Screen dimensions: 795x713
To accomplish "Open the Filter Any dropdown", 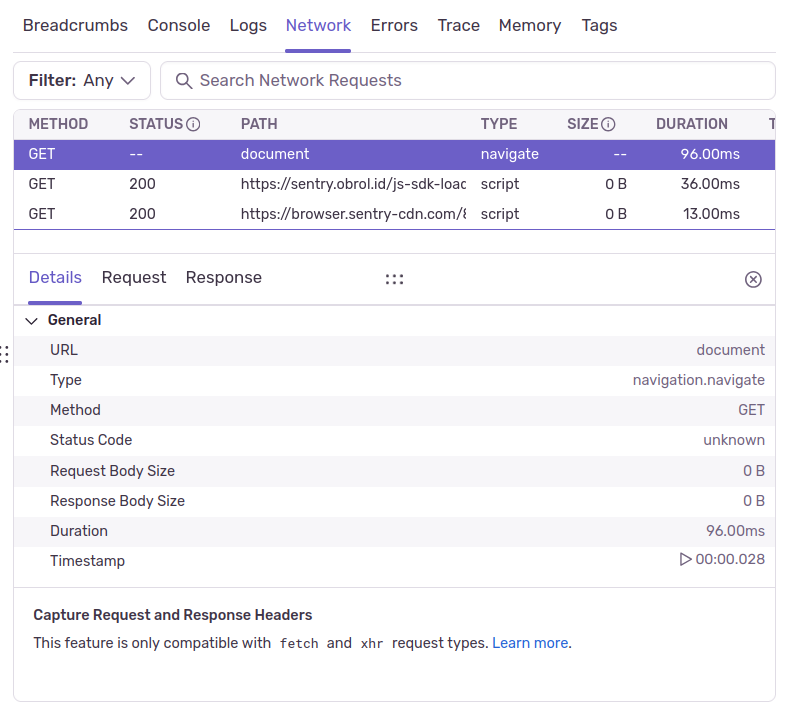I will click(82, 81).
